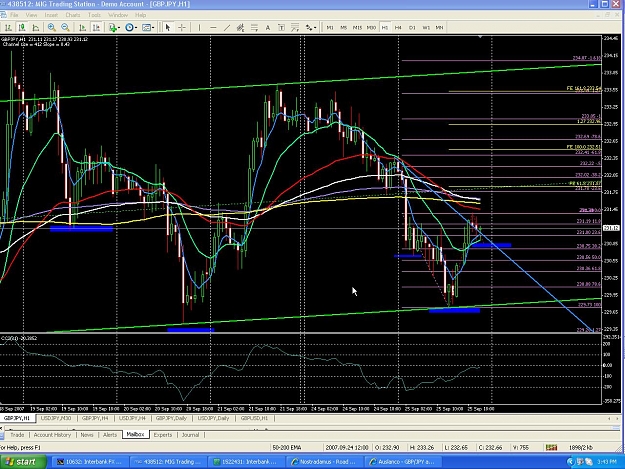
Task: Select the bar chart type icon
Action: 8,27
